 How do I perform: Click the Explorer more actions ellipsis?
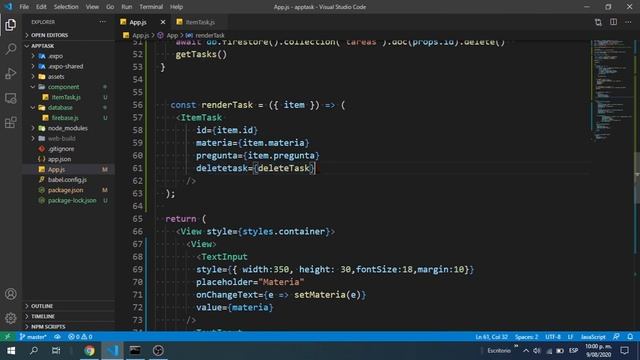click(x=102, y=22)
